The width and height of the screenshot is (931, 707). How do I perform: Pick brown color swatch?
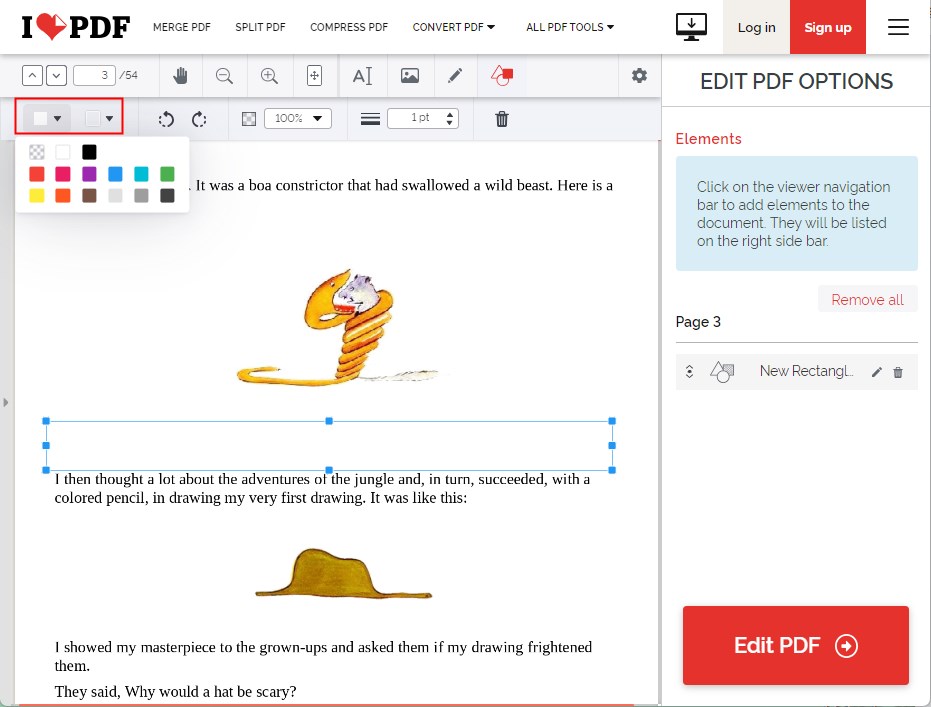89,195
